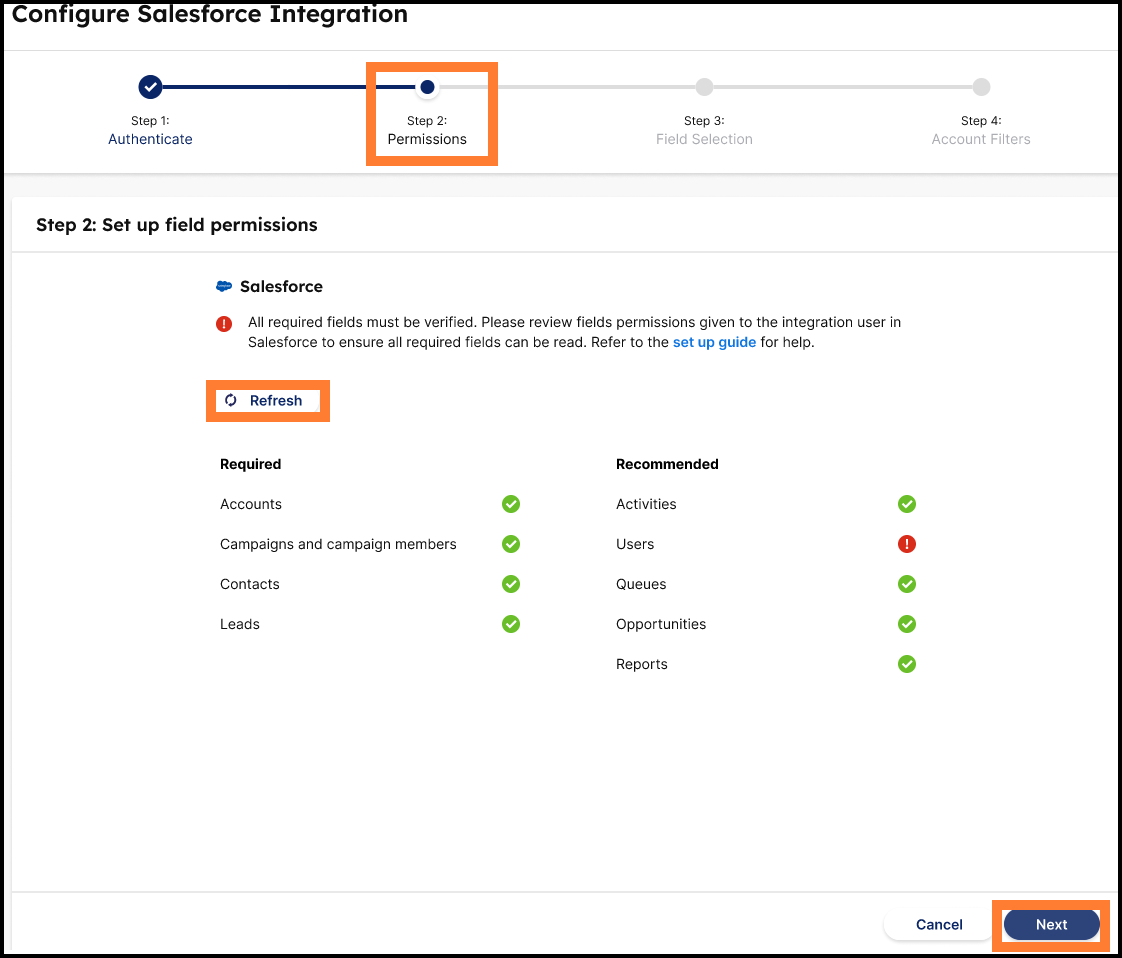The height and width of the screenshot is (958, 1122).
Task: Proceed with the Next button
Action: pos(1051,924)
